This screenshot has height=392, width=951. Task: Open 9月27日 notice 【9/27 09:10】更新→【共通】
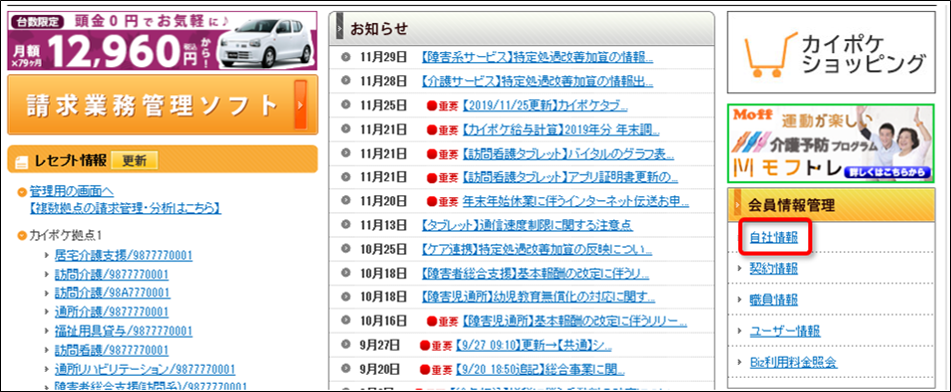533,345
